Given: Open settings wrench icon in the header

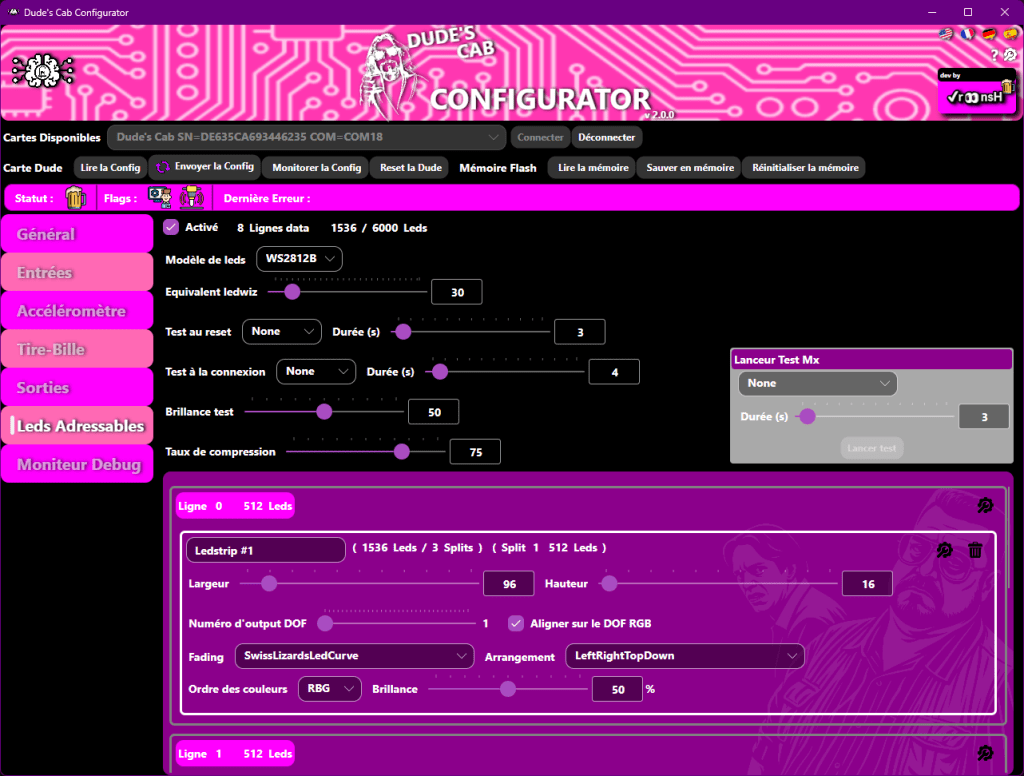Looking at the screenshot, I should pyautogui.click(x=1010, y=55).
